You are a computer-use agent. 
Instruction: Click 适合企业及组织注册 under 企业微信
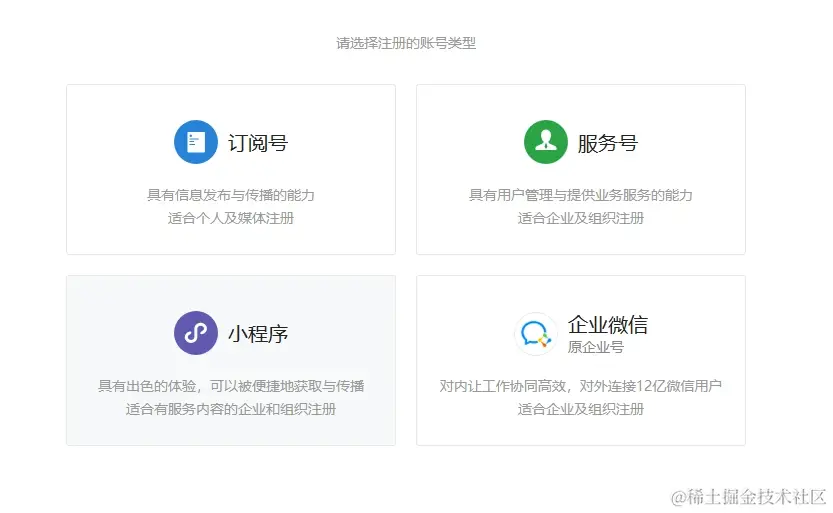pyautogui.click(x=581, y=409)
